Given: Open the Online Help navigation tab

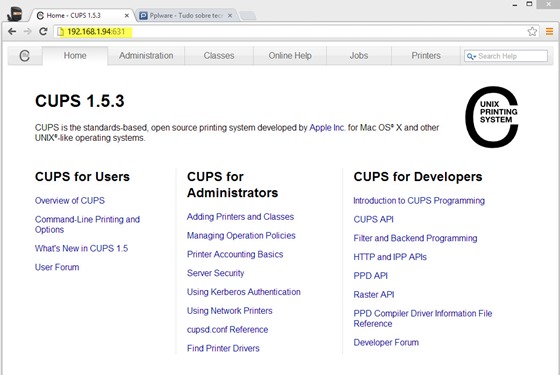Looking at the screenshot, I should (x=290, y=56).
